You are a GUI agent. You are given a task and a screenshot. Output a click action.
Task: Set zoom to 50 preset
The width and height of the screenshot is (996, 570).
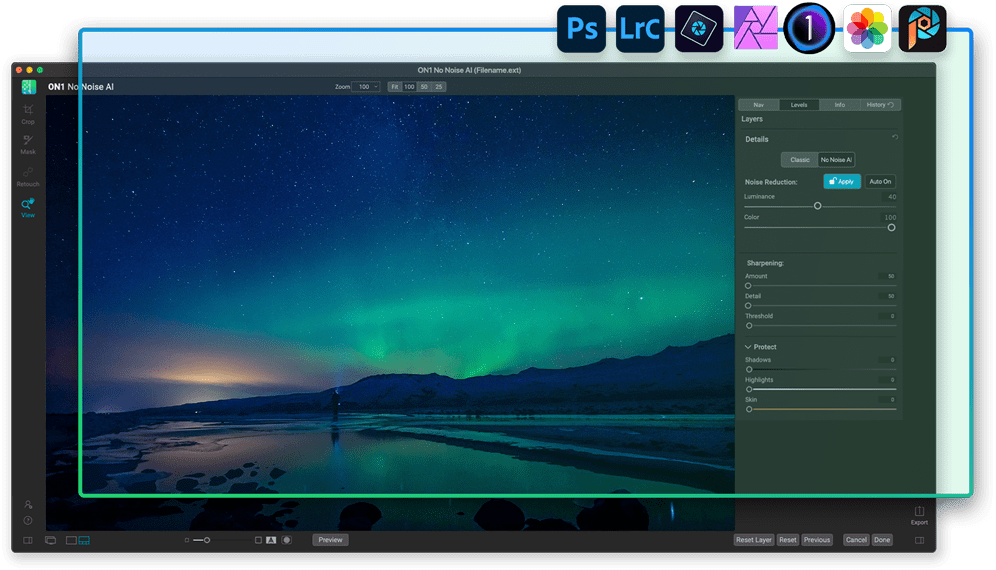[424, 87]
